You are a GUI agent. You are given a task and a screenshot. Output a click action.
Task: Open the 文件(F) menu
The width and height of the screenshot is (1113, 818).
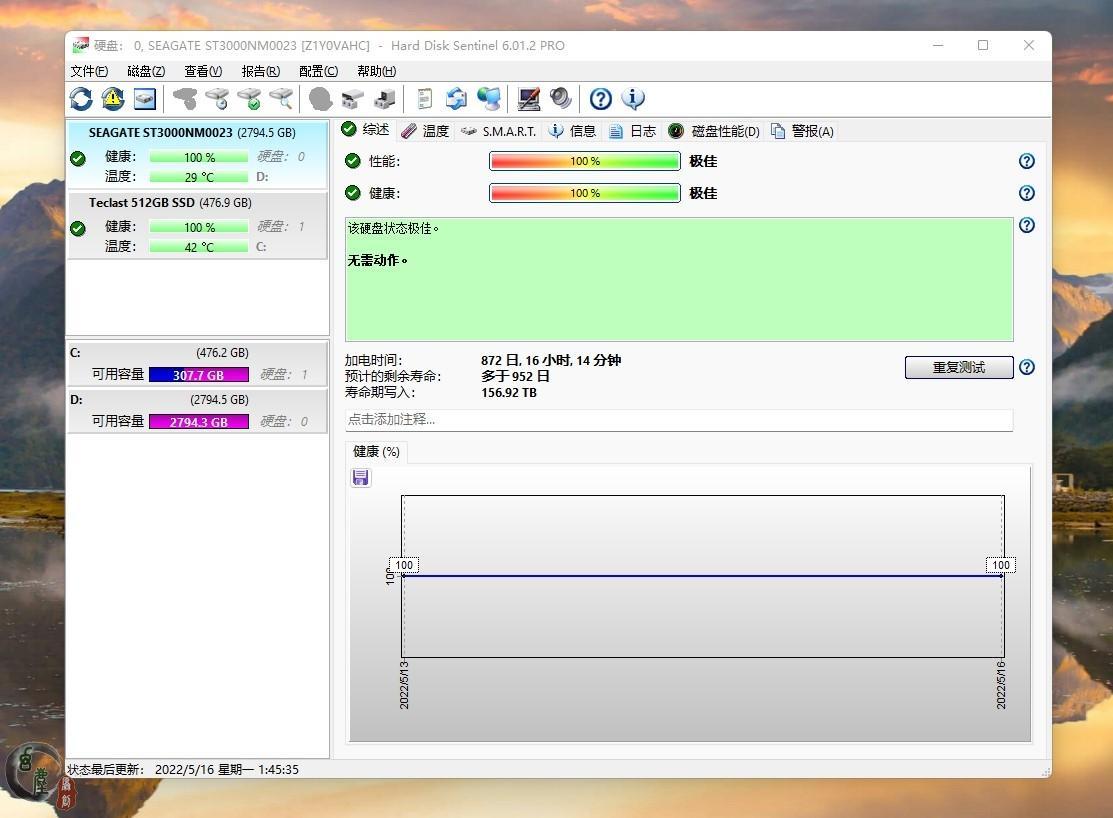89,71
